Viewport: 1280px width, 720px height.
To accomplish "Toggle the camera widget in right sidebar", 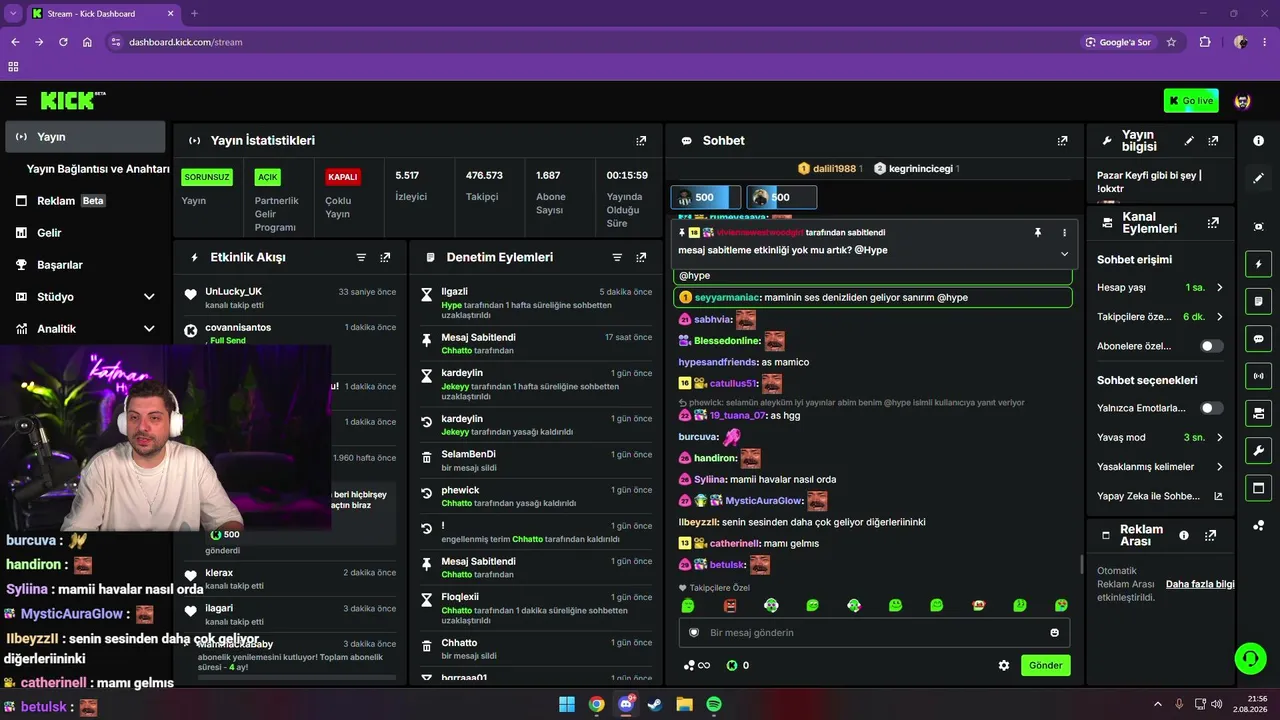I will coord(1258,413).
